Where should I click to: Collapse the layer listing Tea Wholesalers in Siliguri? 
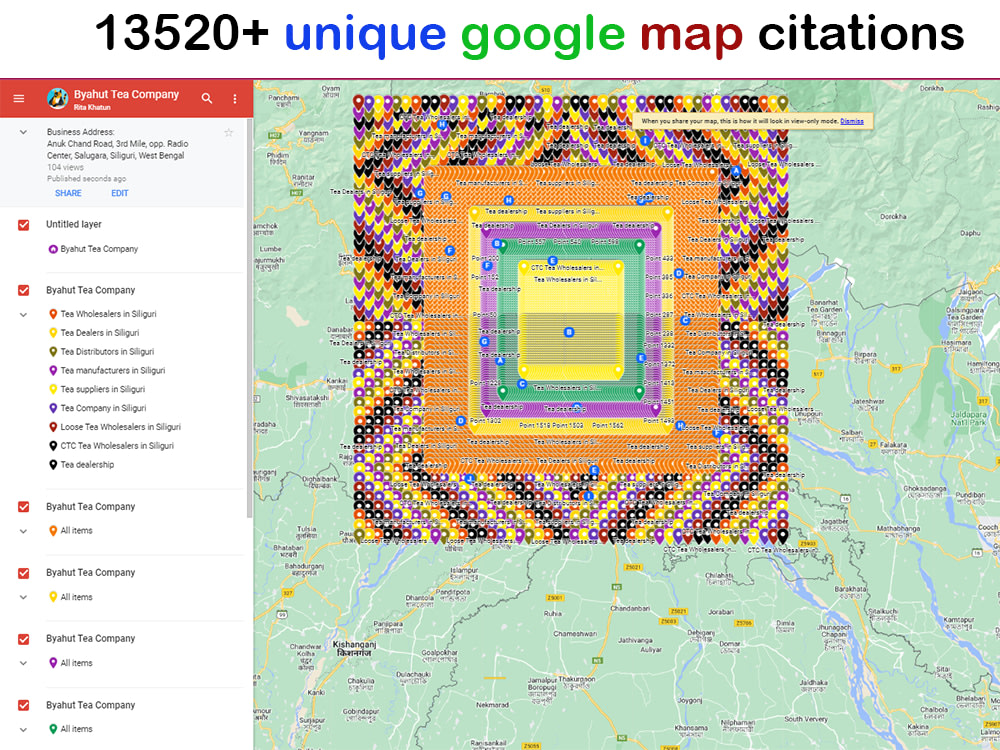24,314
